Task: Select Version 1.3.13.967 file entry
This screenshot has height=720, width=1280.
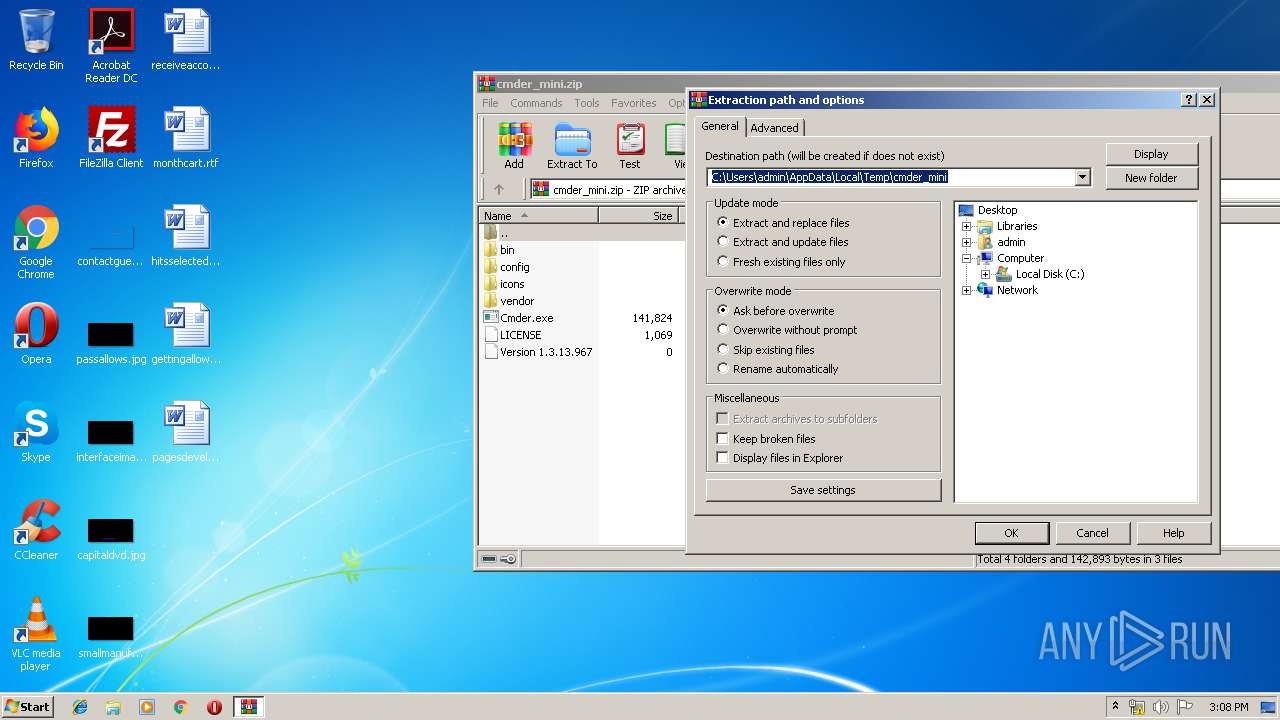Action: (538, 352)
